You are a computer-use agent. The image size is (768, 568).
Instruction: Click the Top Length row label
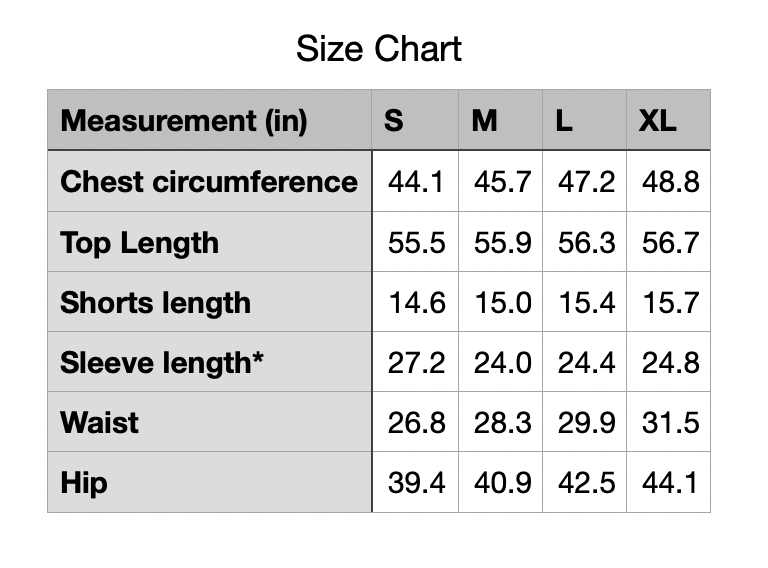click(x=210, y=242)
